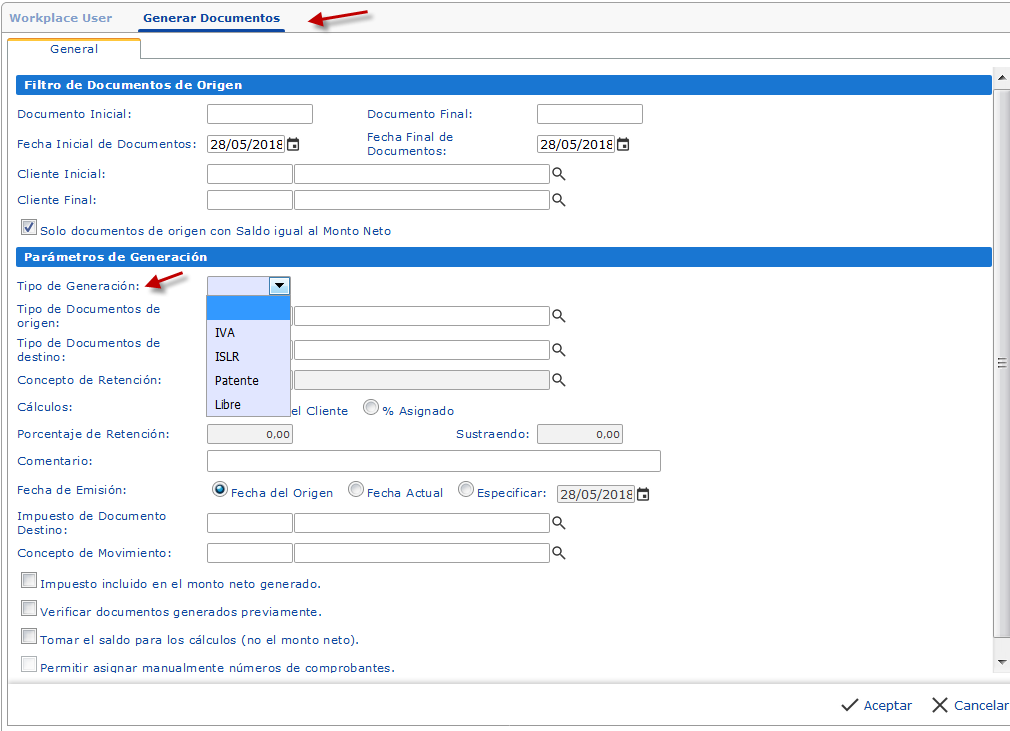Open the Tipo de Documentos de destino lookup
This screenshot has width=1010, height=731.
559,349
